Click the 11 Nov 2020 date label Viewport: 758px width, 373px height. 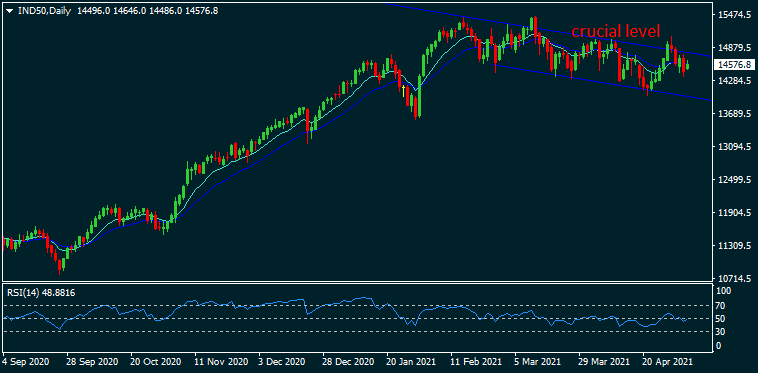click(220, 361)
